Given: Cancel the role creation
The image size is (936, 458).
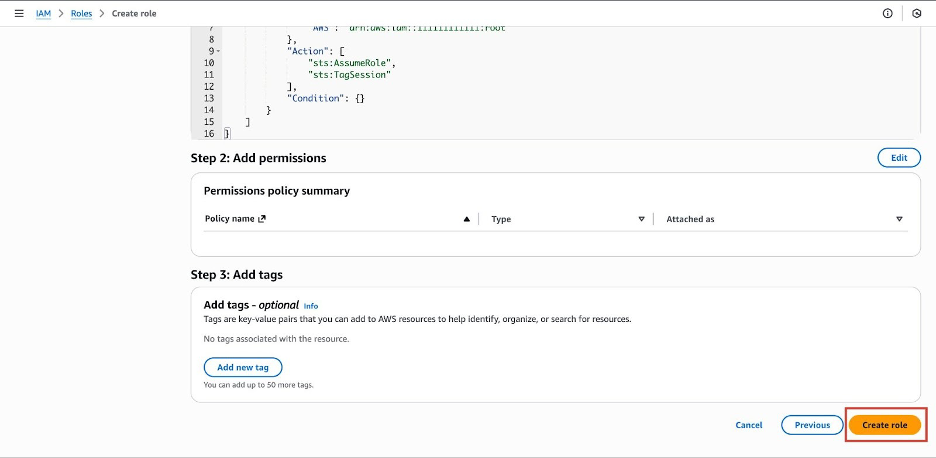Looking at the screenshot, I should click(749, 425).
